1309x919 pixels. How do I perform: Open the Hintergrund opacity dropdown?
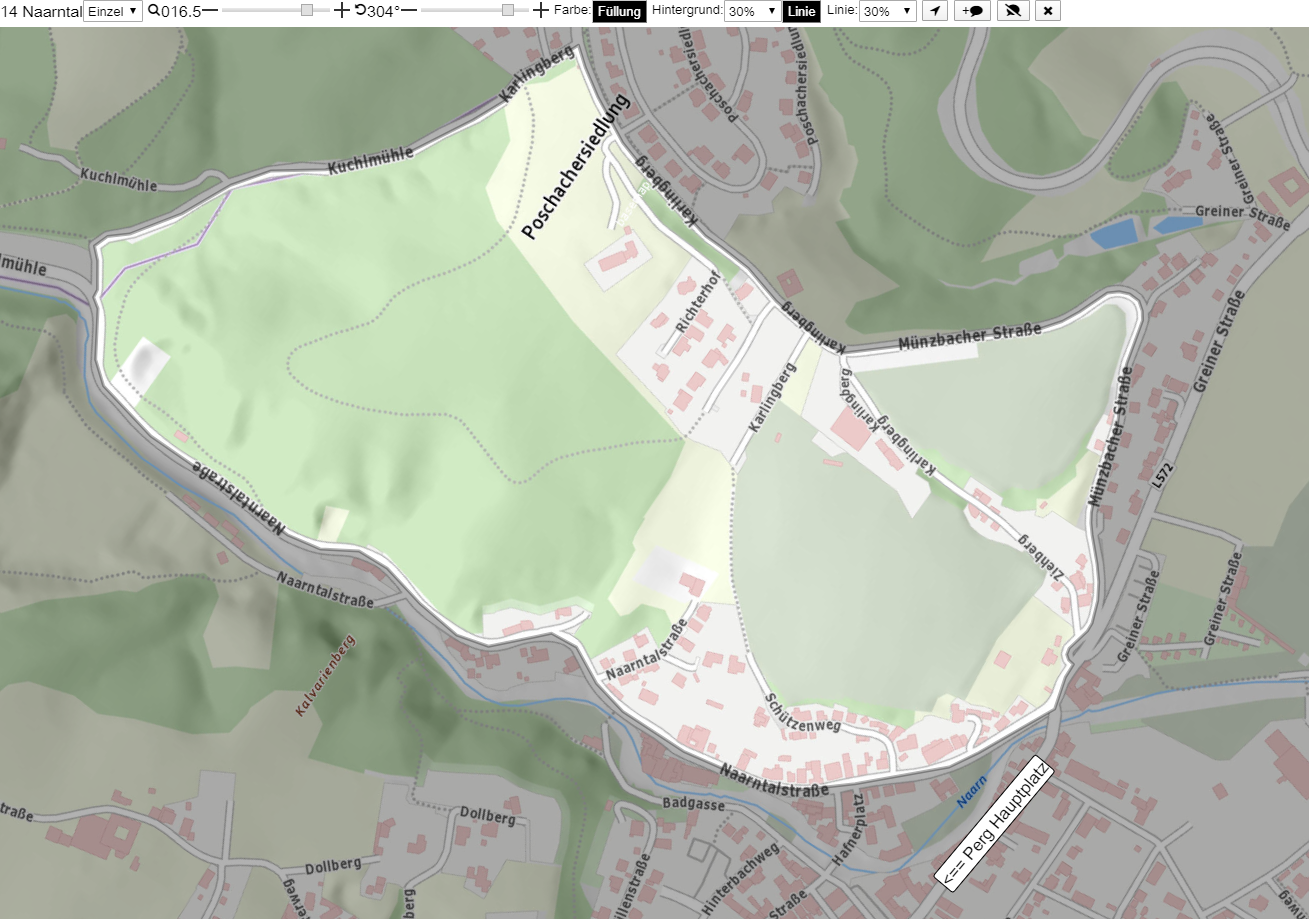[752, 11]
